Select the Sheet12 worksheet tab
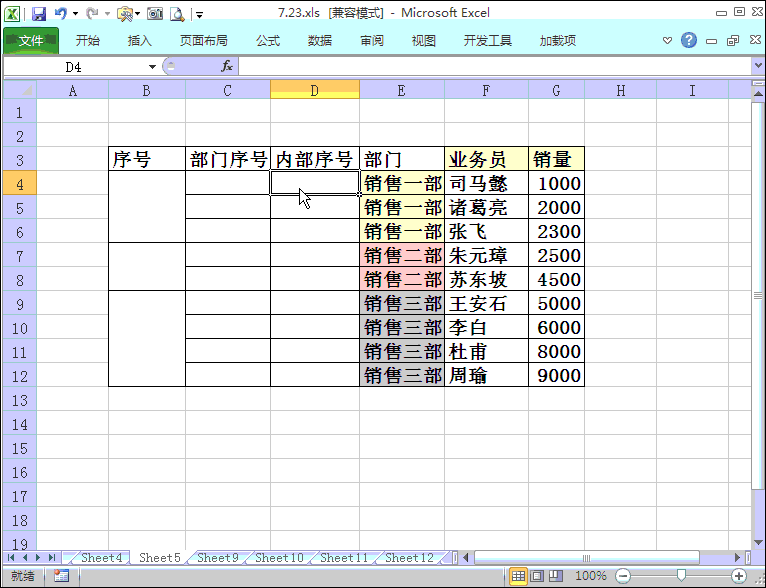This screenshot has width=766, height=588. (409, 558)
